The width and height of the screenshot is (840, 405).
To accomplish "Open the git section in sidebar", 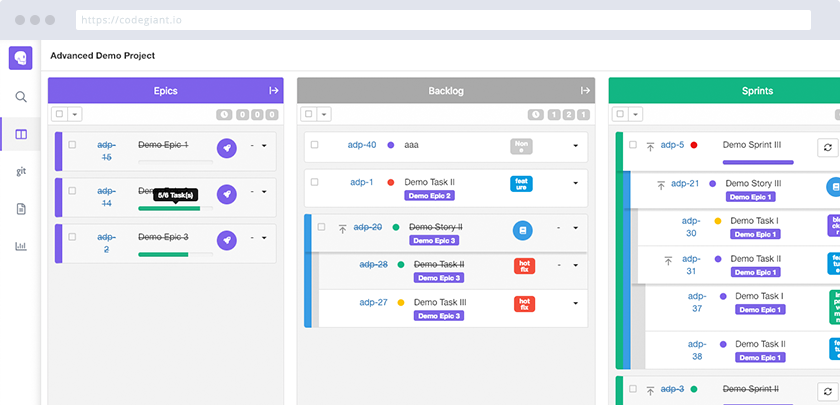I will (x=21, y=171).
